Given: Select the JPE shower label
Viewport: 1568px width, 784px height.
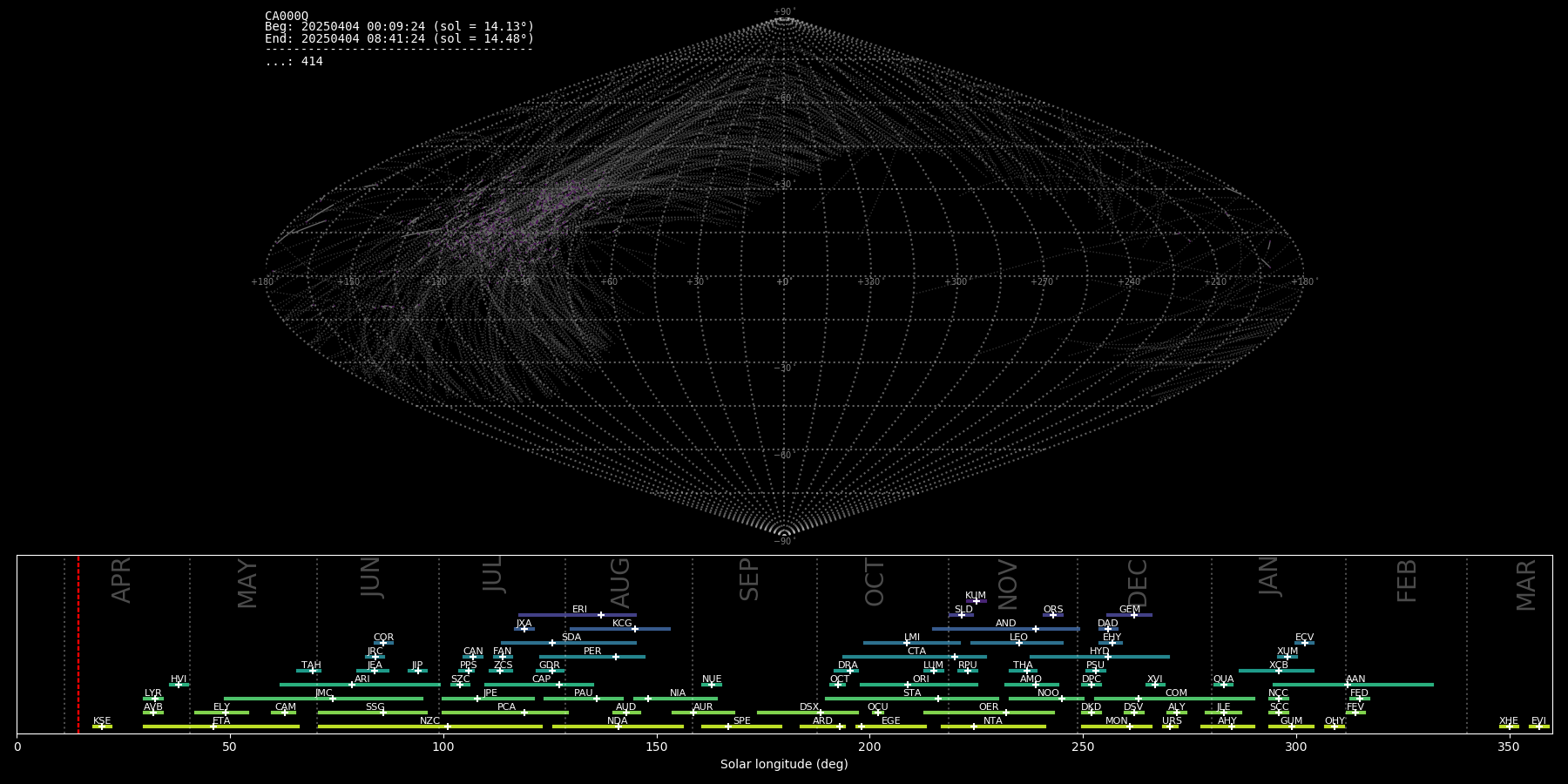Looking at the screenshot, I should click(x=490, y=693).
